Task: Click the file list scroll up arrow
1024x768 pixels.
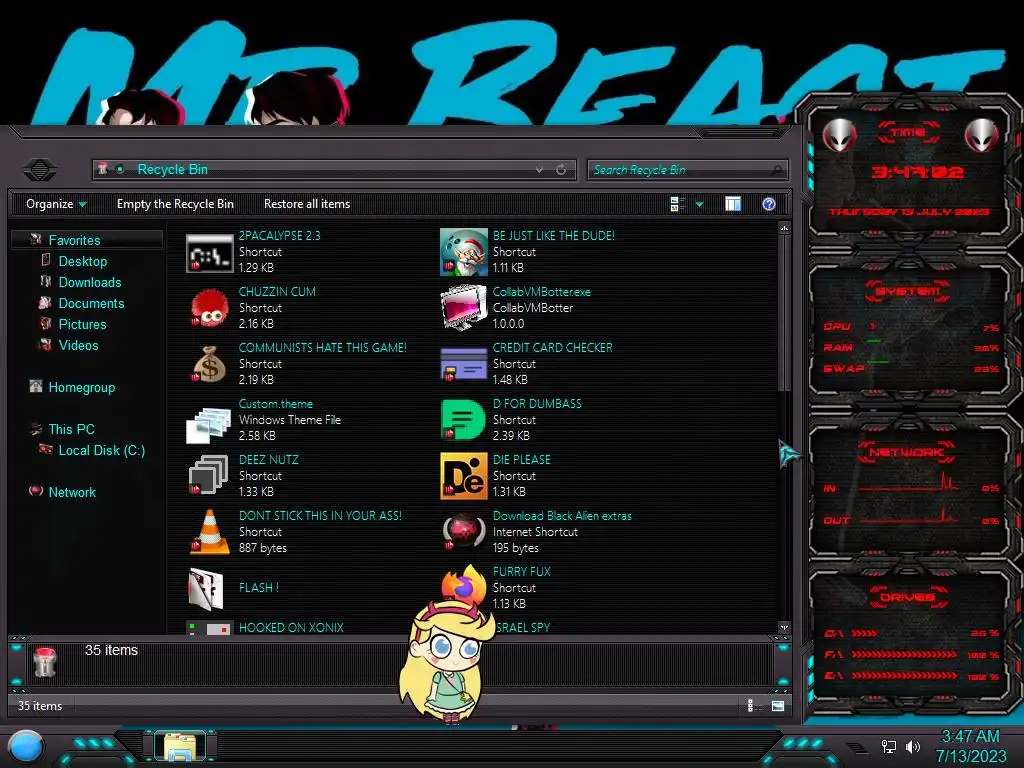Action: tap(784, 228)
